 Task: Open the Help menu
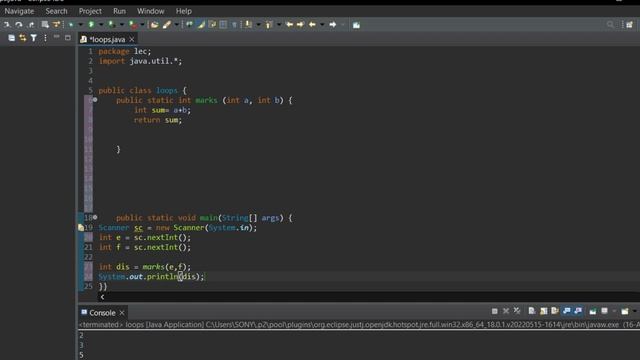[x=184, y=11]
